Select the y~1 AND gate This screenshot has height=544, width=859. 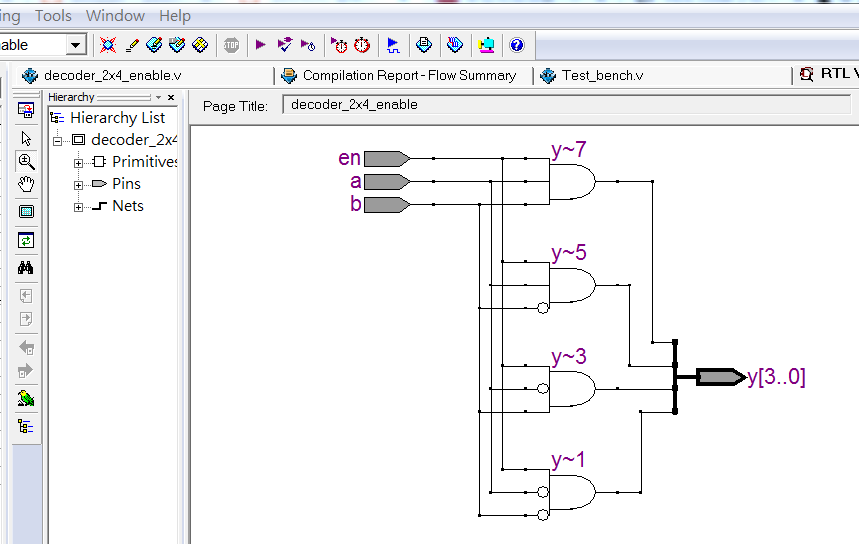(572, 492)
